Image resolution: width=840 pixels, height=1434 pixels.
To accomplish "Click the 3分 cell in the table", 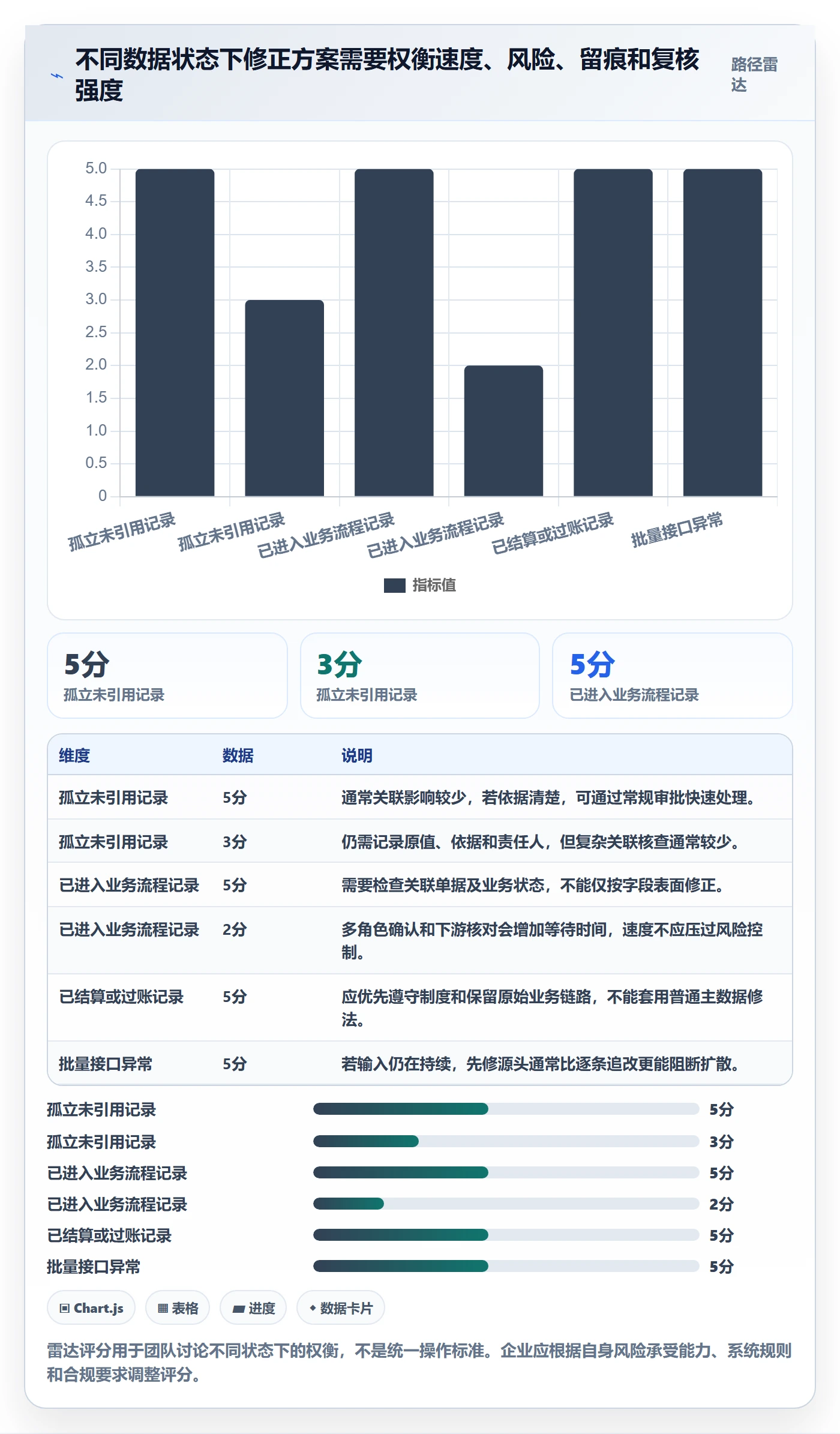I will tap(235, 842).
